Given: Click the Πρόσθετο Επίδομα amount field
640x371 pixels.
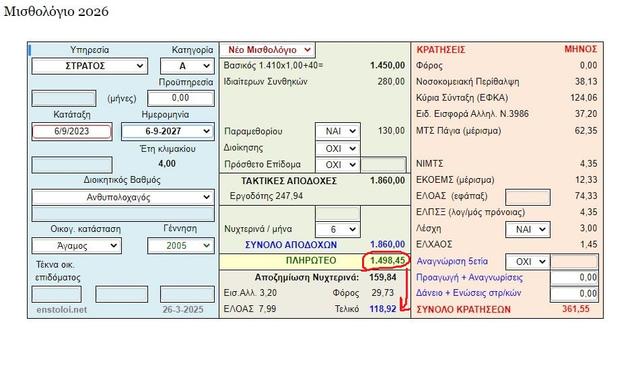Looking at the screenshot, I should click(x=384, y=164).
